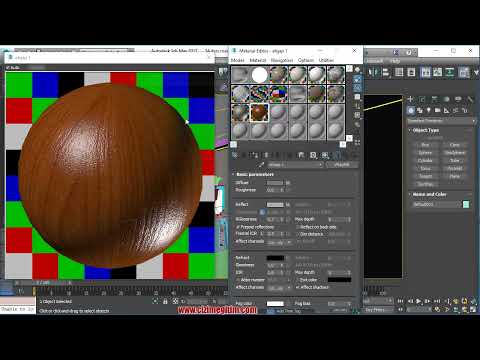
Task: Select the white sphere material slot
Action: 260,75
